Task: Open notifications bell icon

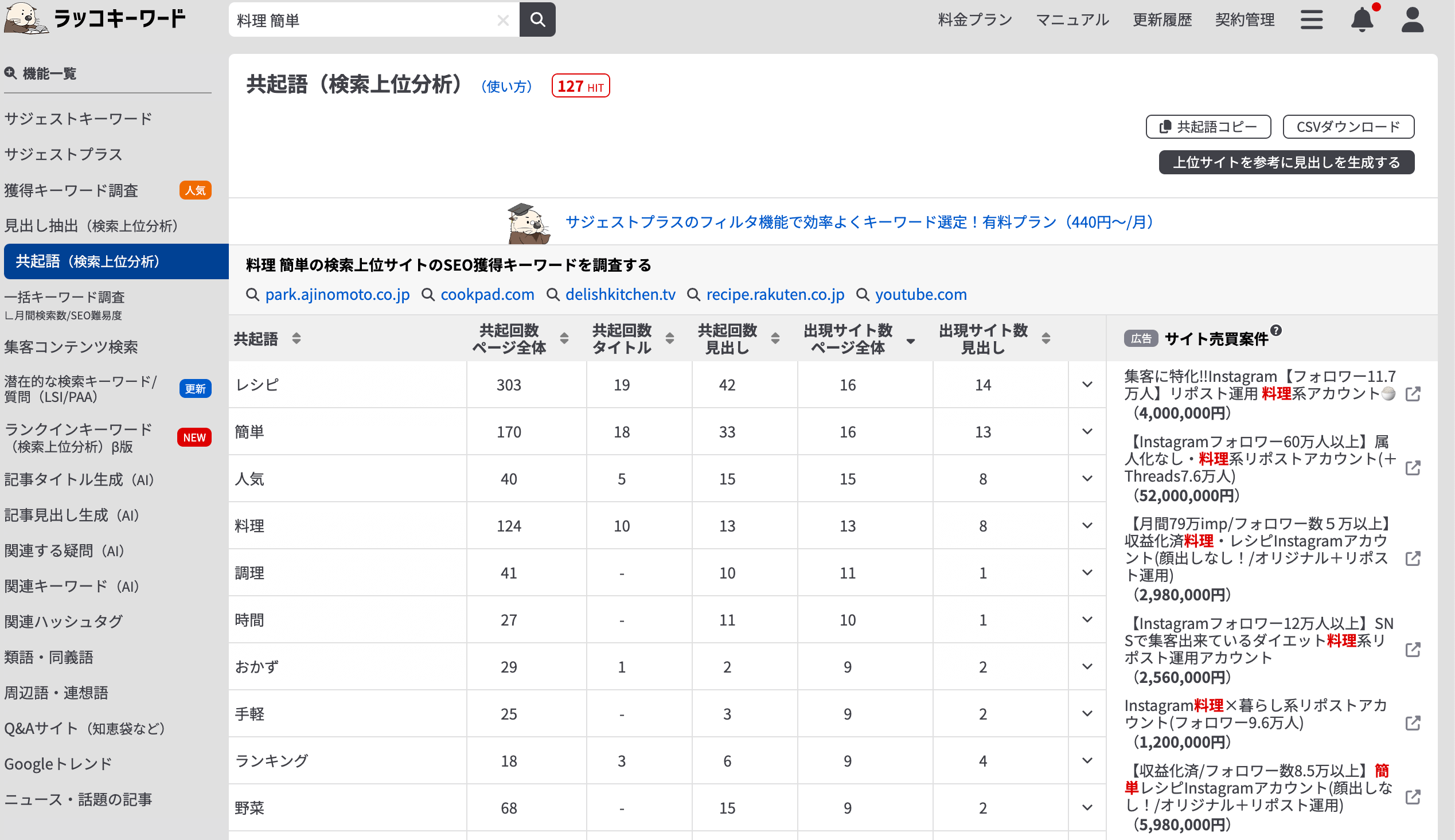Action: point(1362,19)
